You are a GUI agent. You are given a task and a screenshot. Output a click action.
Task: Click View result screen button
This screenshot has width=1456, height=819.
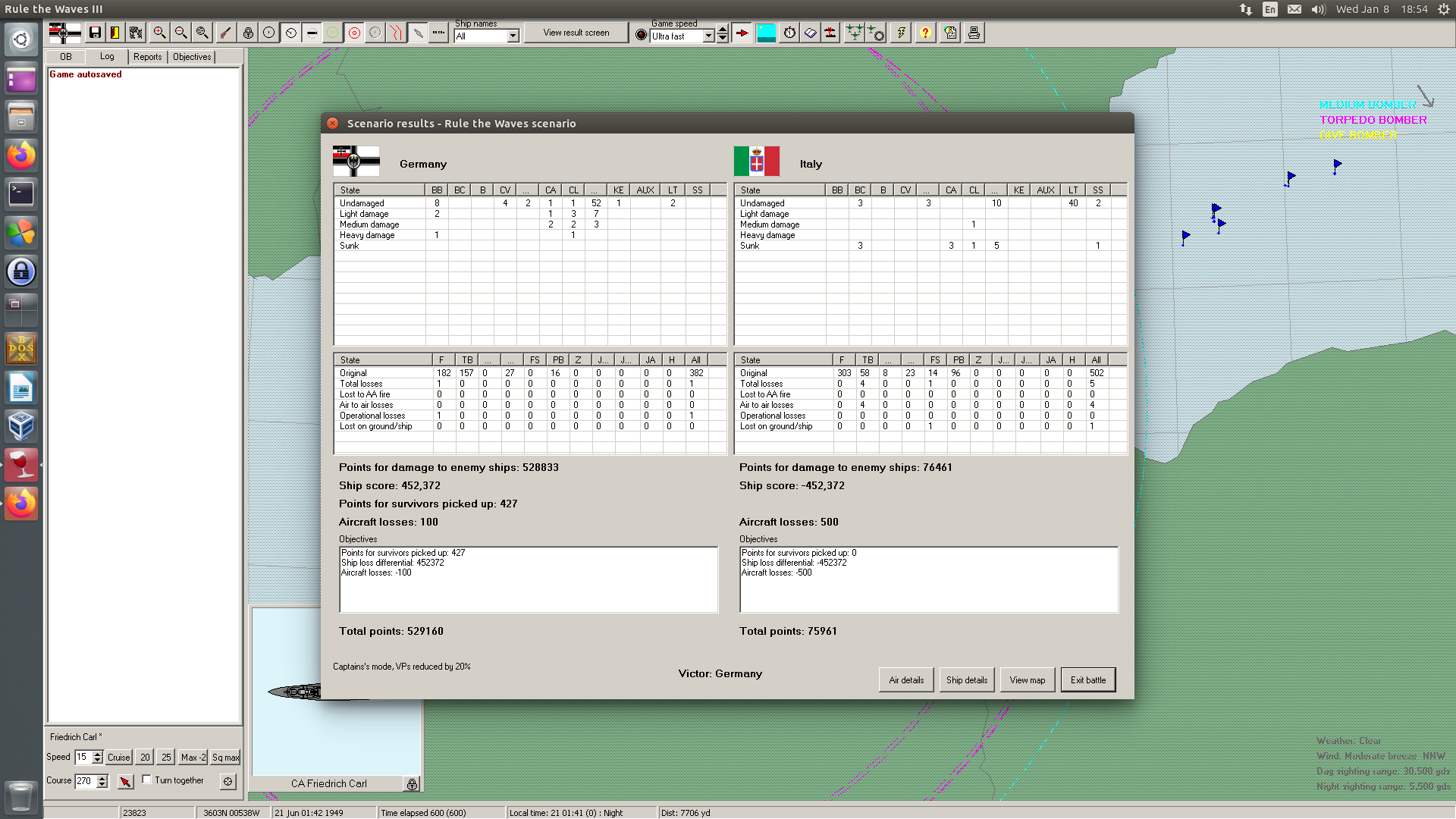tap(576, 33)
